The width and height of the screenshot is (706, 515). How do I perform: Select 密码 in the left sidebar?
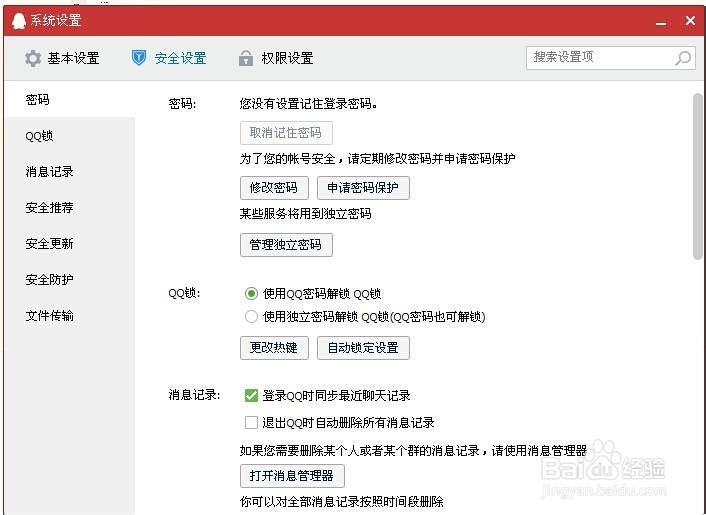pos(69,99)
